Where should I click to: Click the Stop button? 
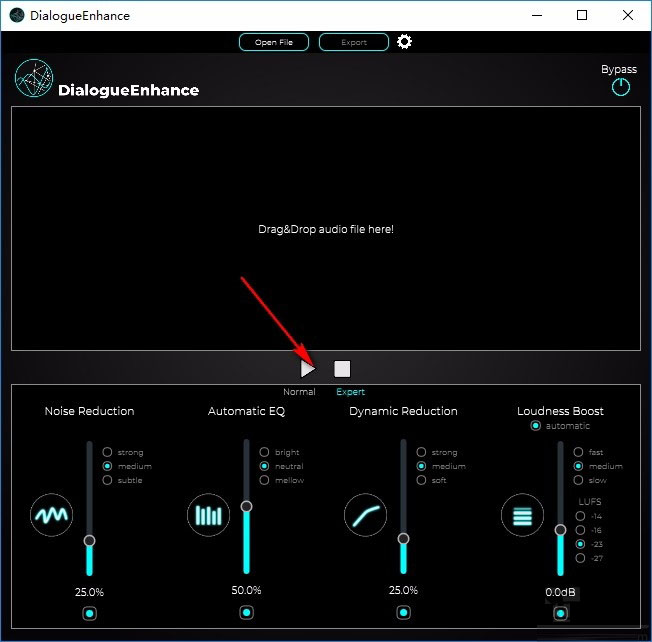click(x=342, y=369)
